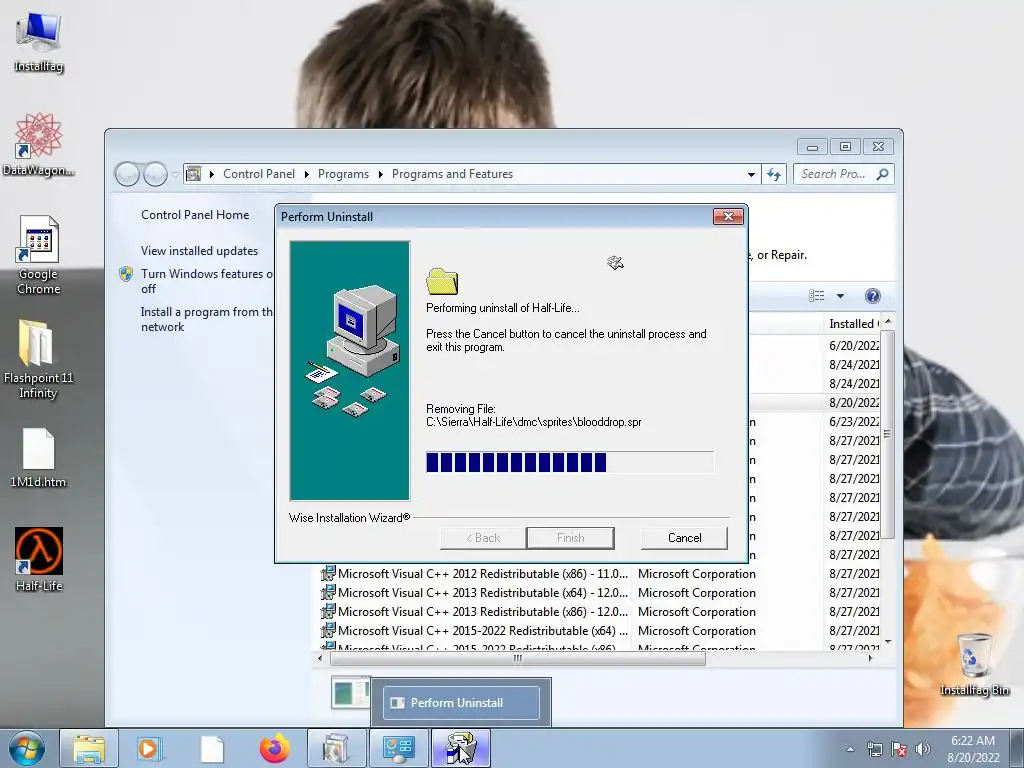This screenshot has width=1024, height=768.
Task: Open View installed updates link
Action: (199, 251)
